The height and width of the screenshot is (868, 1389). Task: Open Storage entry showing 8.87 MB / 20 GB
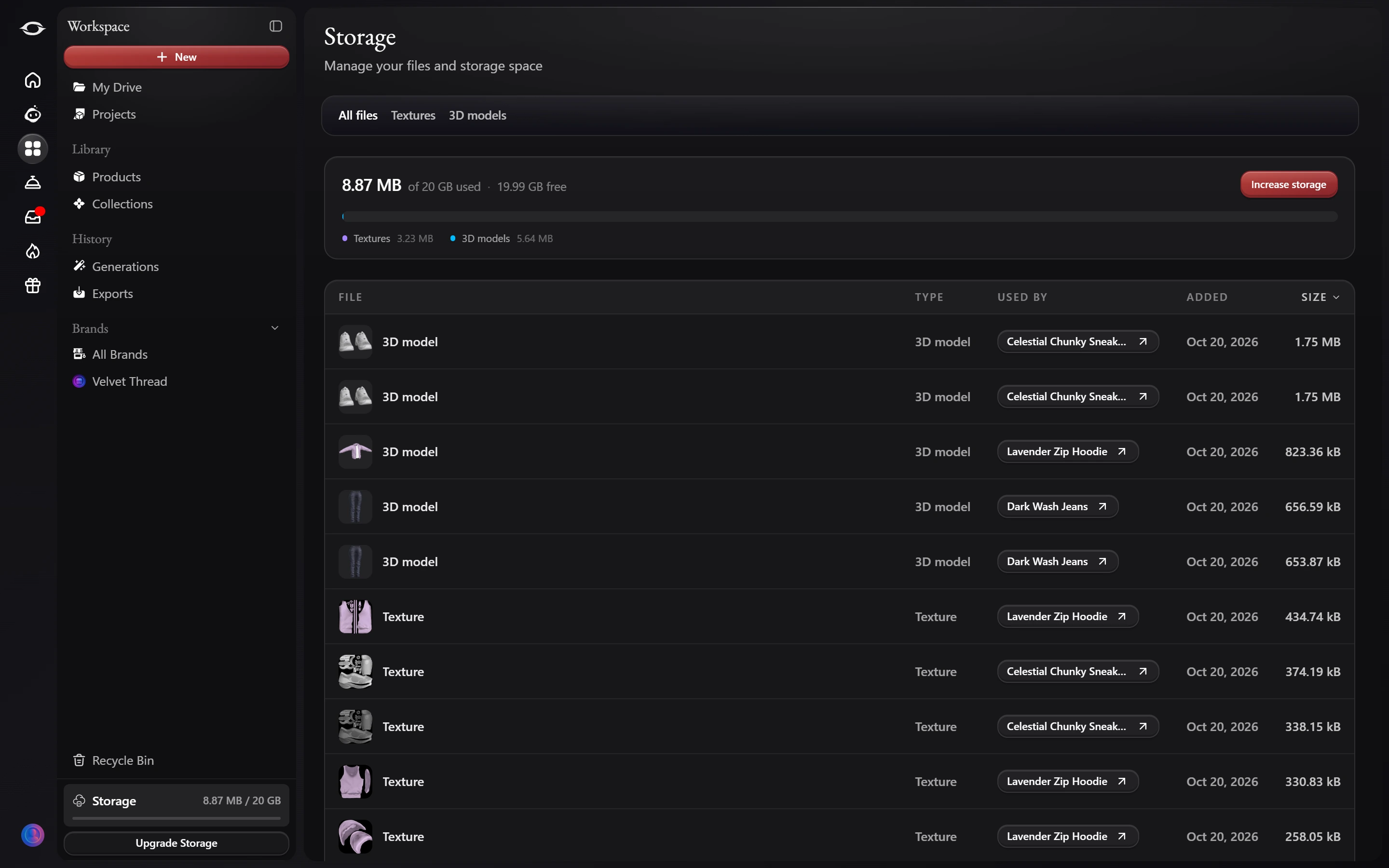pyautogui.click(x=176, y=804)
